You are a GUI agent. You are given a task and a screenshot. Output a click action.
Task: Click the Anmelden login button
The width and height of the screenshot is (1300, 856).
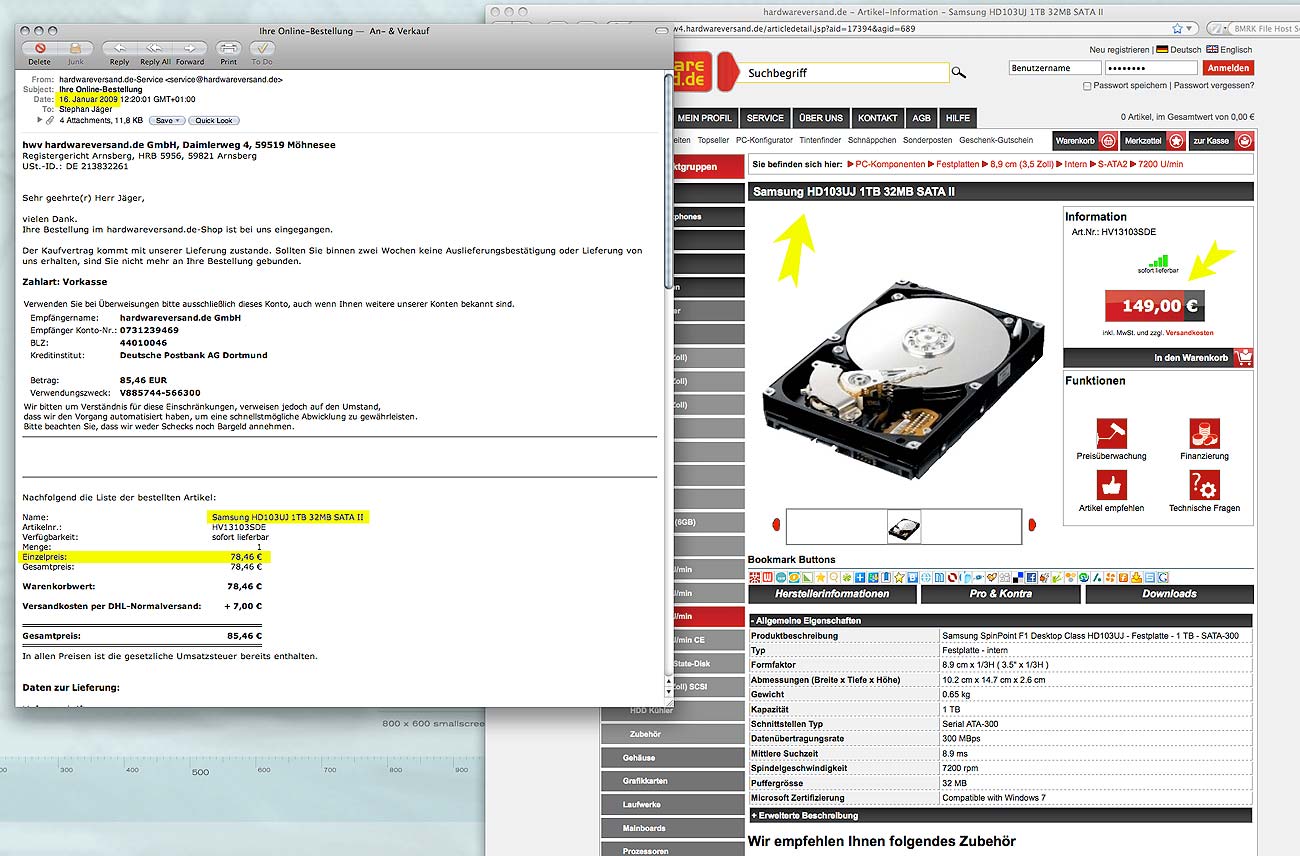[1227, 68]
